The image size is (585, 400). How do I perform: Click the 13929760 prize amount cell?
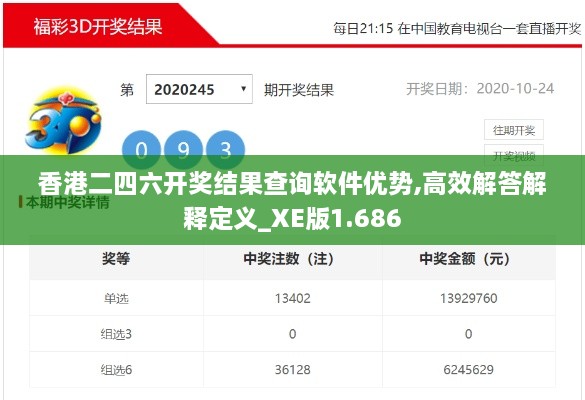click(x=469, y=298)
